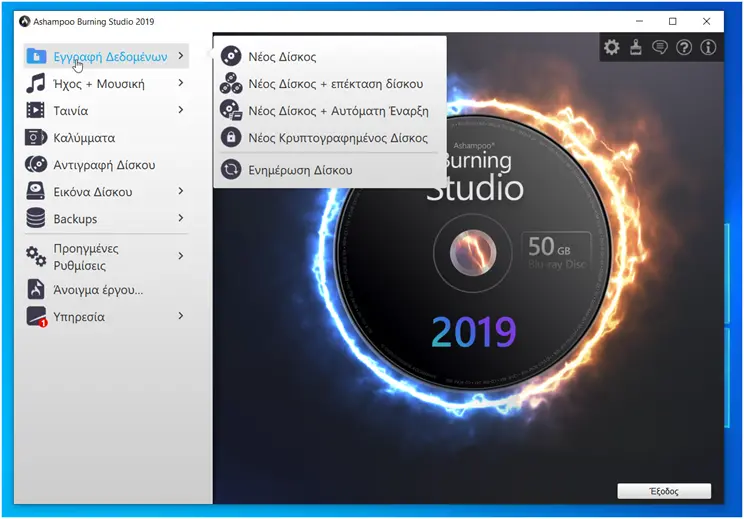The width and height of the screenshot is (745, 519).
Task: Open help with the question mark icon
Action: click(684, 47)
